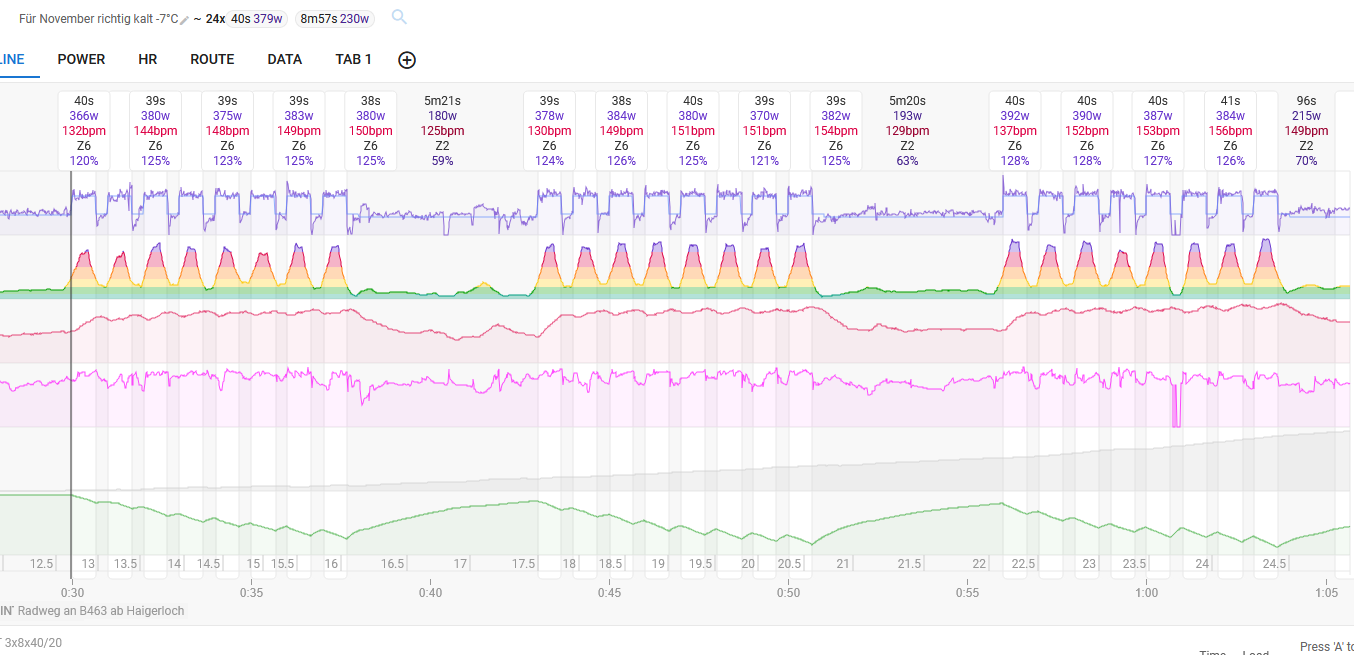The width and height of the screenshot is (1354, 655).
Task: Open the HR tab
Action: click(x=147, y=60)
